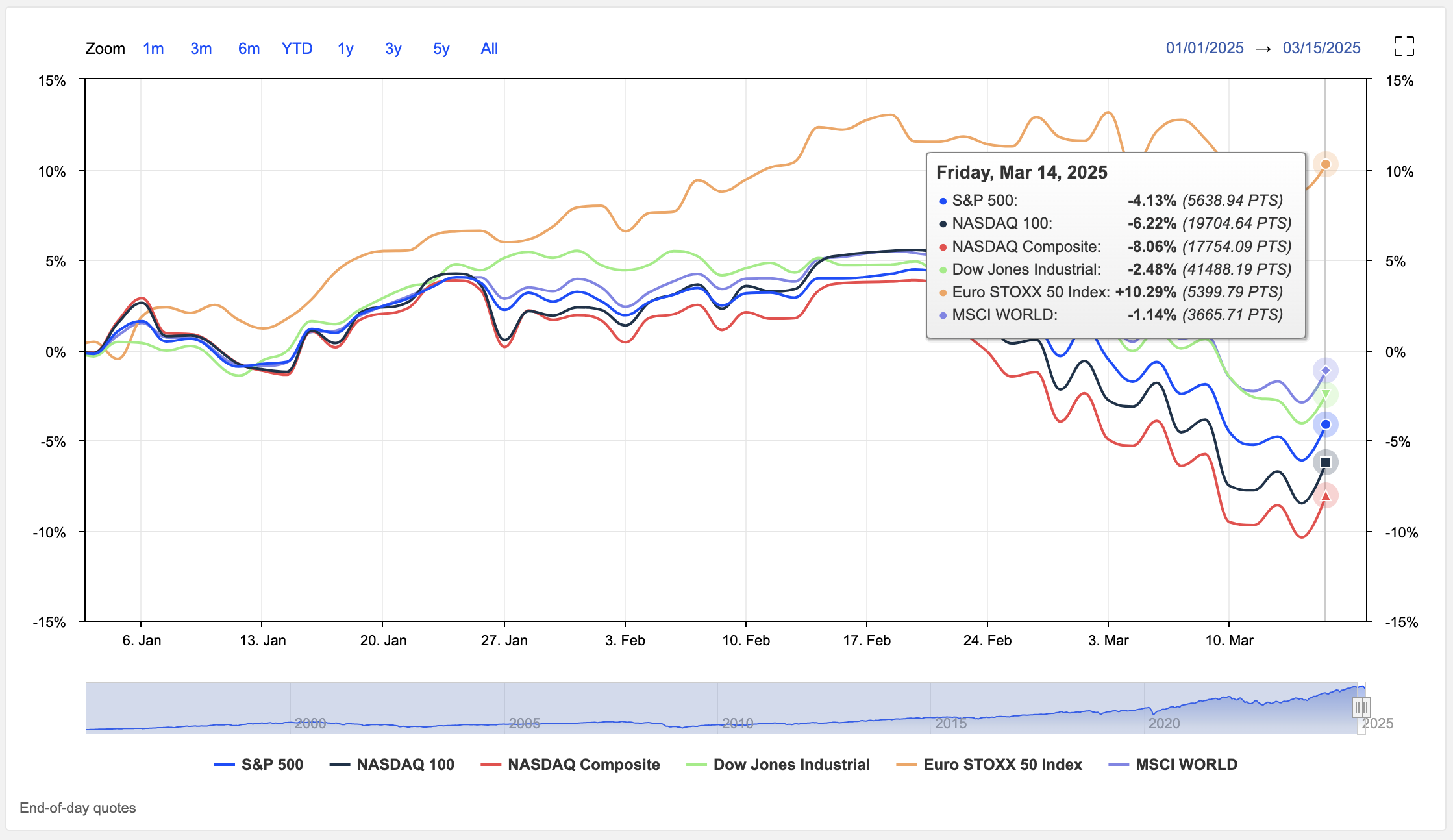1453x840 pixels.
Task: Click the S&P 500 blue circle marker
Action: point(1326,425)
